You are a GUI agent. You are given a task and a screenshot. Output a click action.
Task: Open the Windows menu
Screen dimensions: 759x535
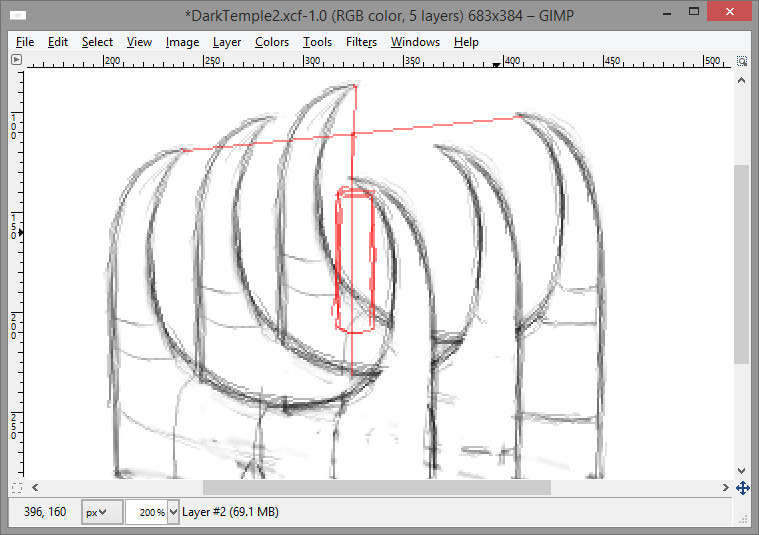click(415, 42)
